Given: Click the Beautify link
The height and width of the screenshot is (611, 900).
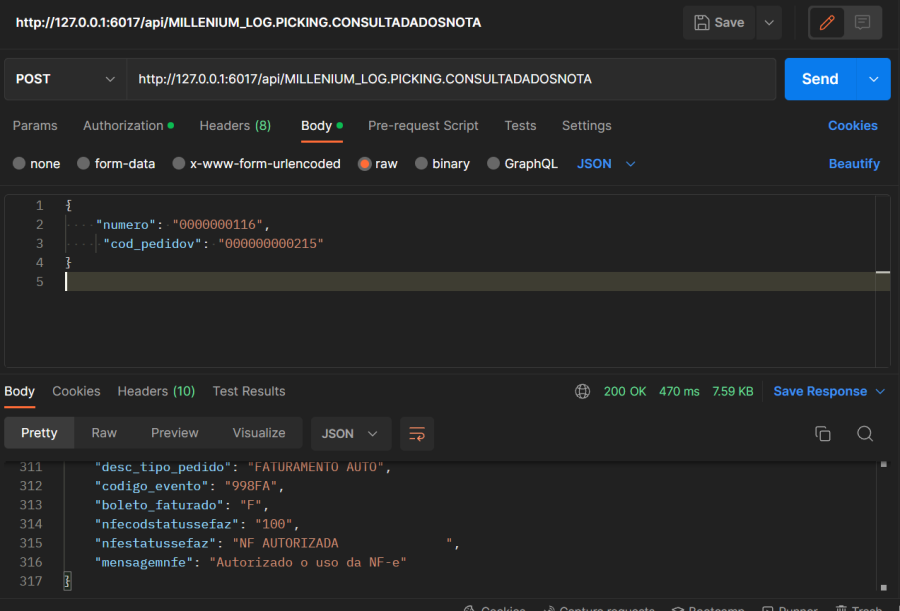Looking at the screenshot, I should (854, 164).
